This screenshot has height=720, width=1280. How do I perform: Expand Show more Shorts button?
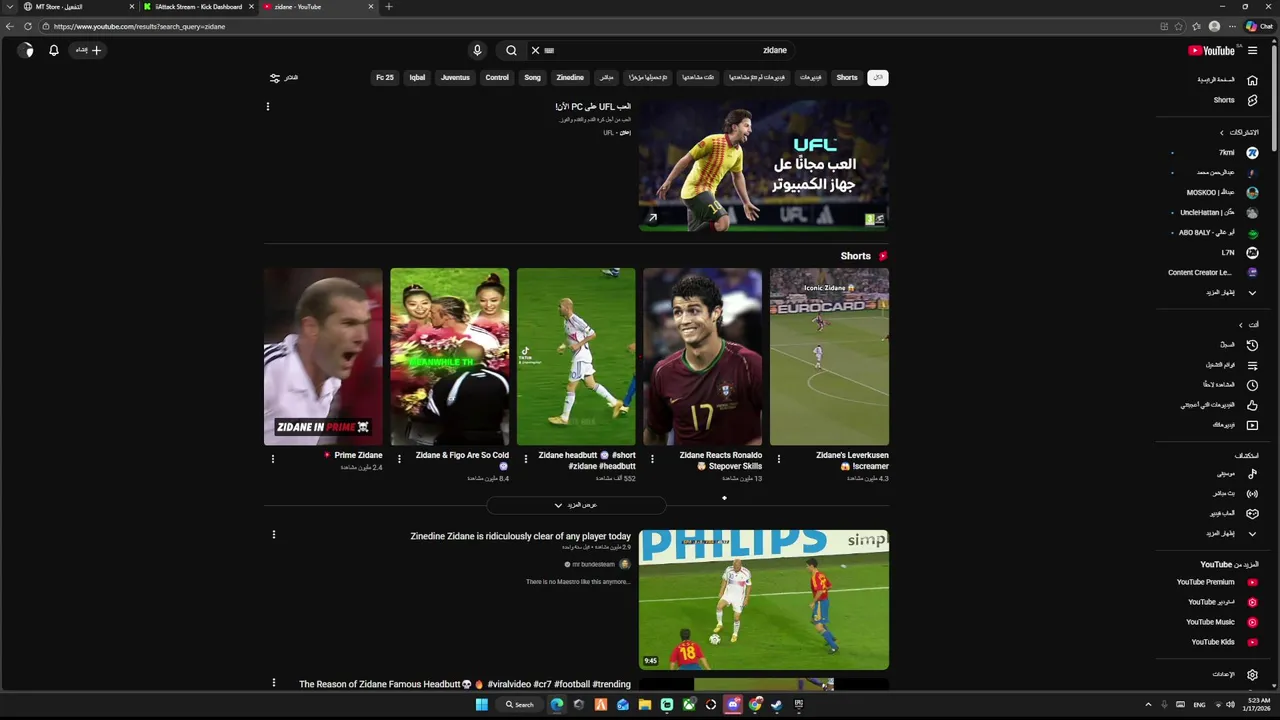(x=576, y=505)
